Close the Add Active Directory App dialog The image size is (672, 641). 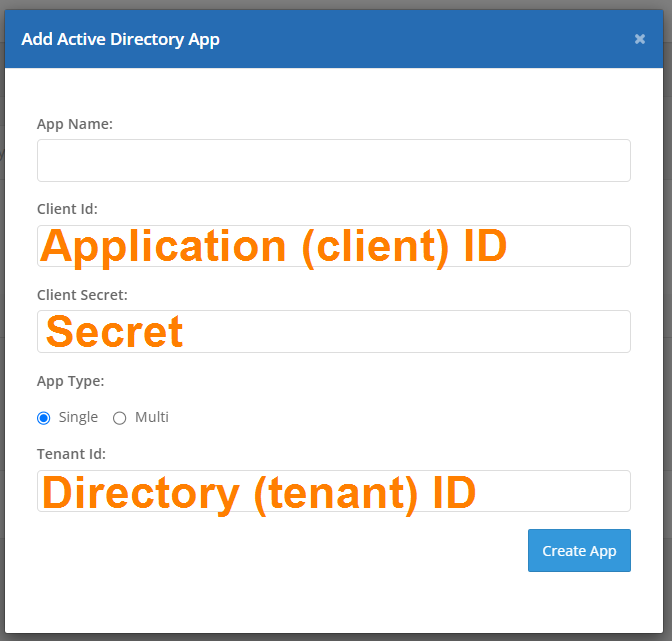[x=639, y=39]
